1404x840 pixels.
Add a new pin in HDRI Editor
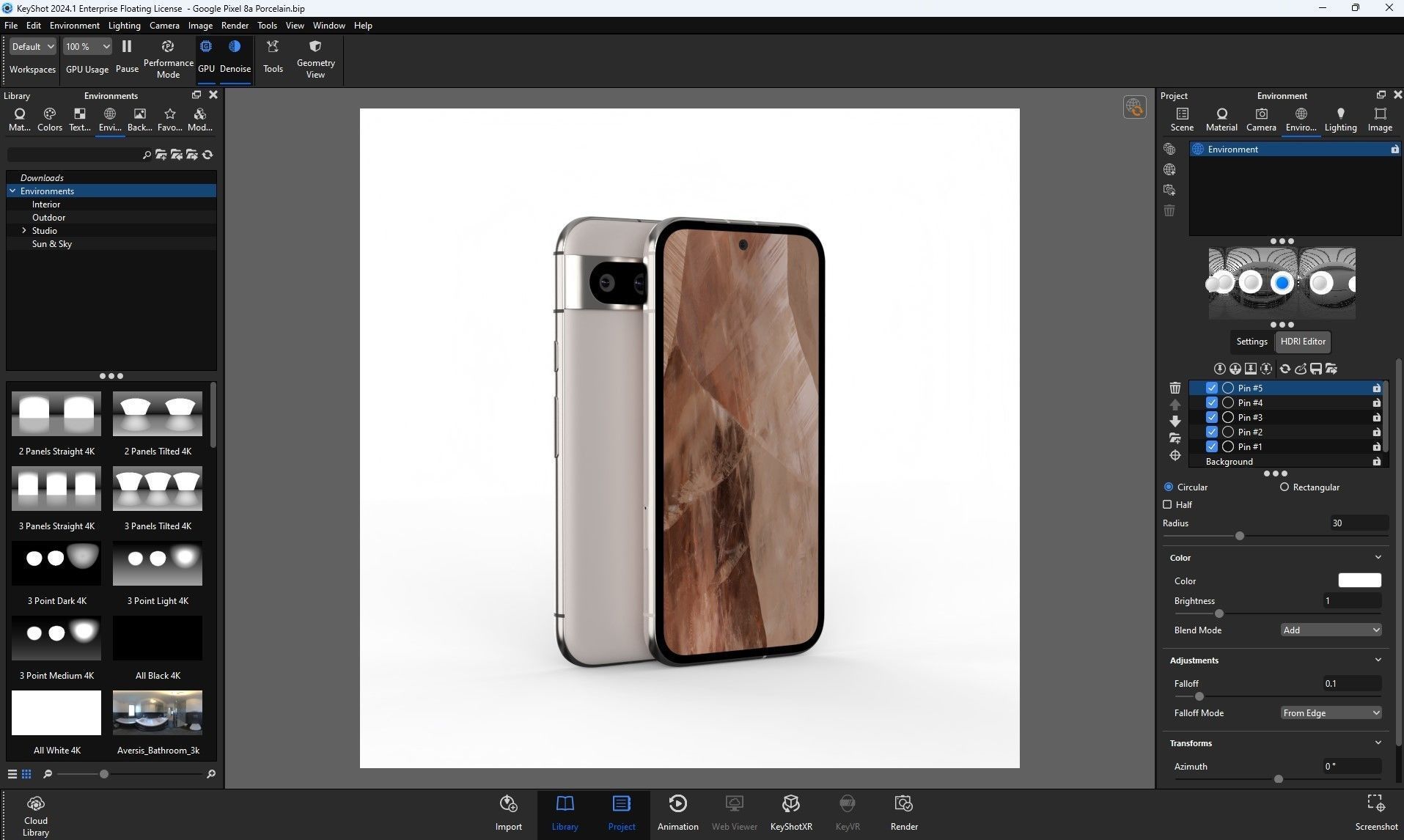coord(1219,369)
